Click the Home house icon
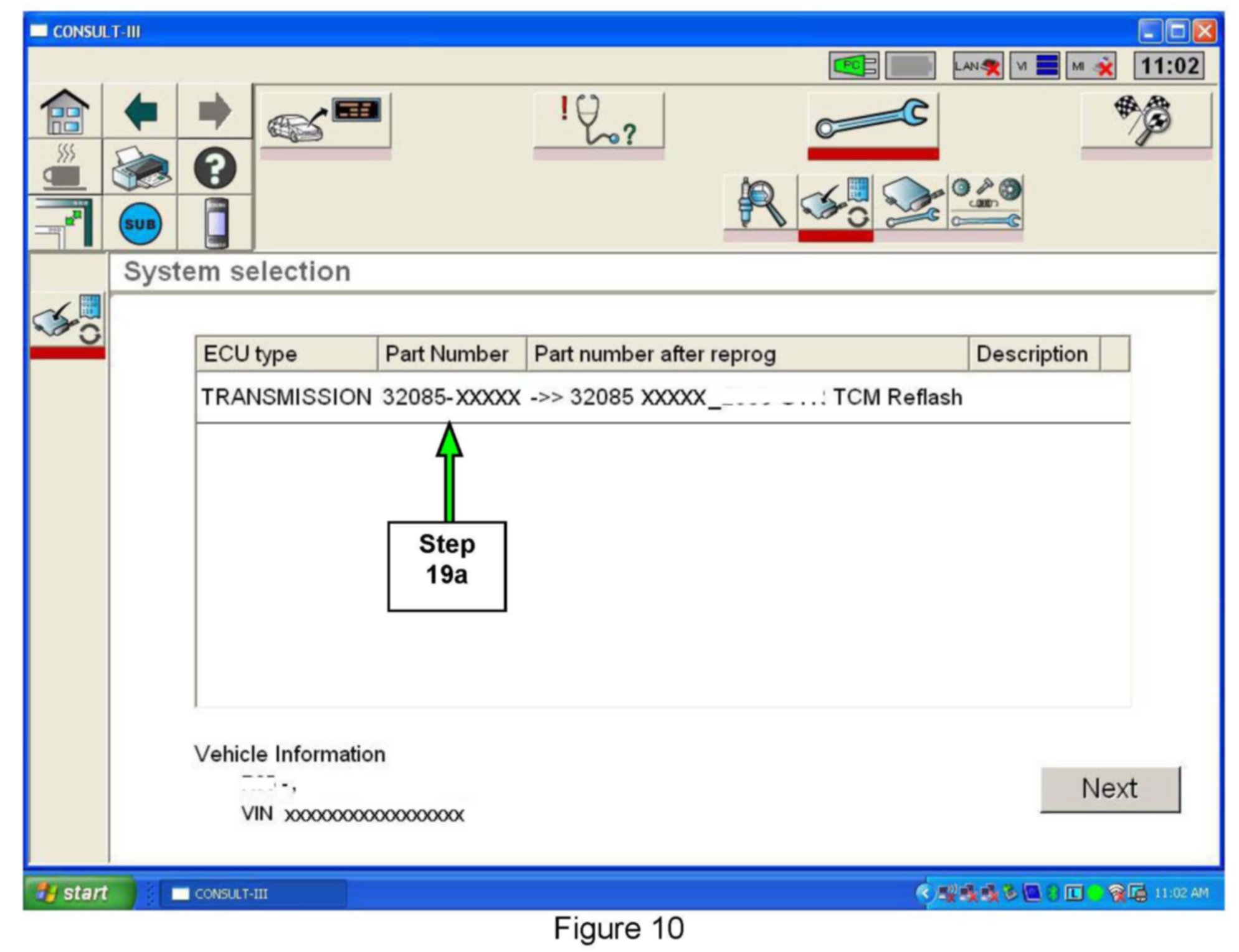 coord(65,113)
